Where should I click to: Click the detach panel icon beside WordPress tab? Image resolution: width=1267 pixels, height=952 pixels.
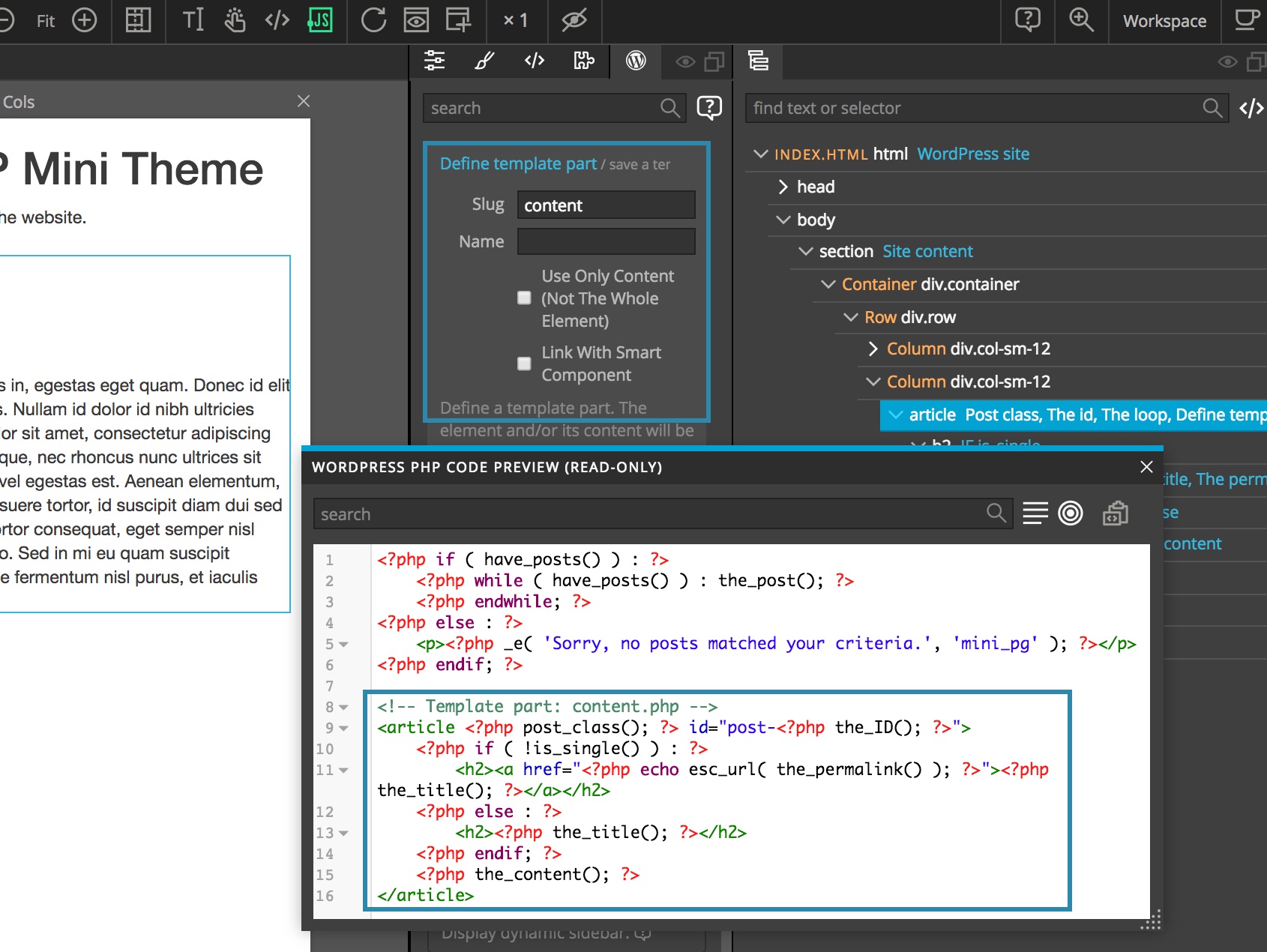(x=714, y=61)
